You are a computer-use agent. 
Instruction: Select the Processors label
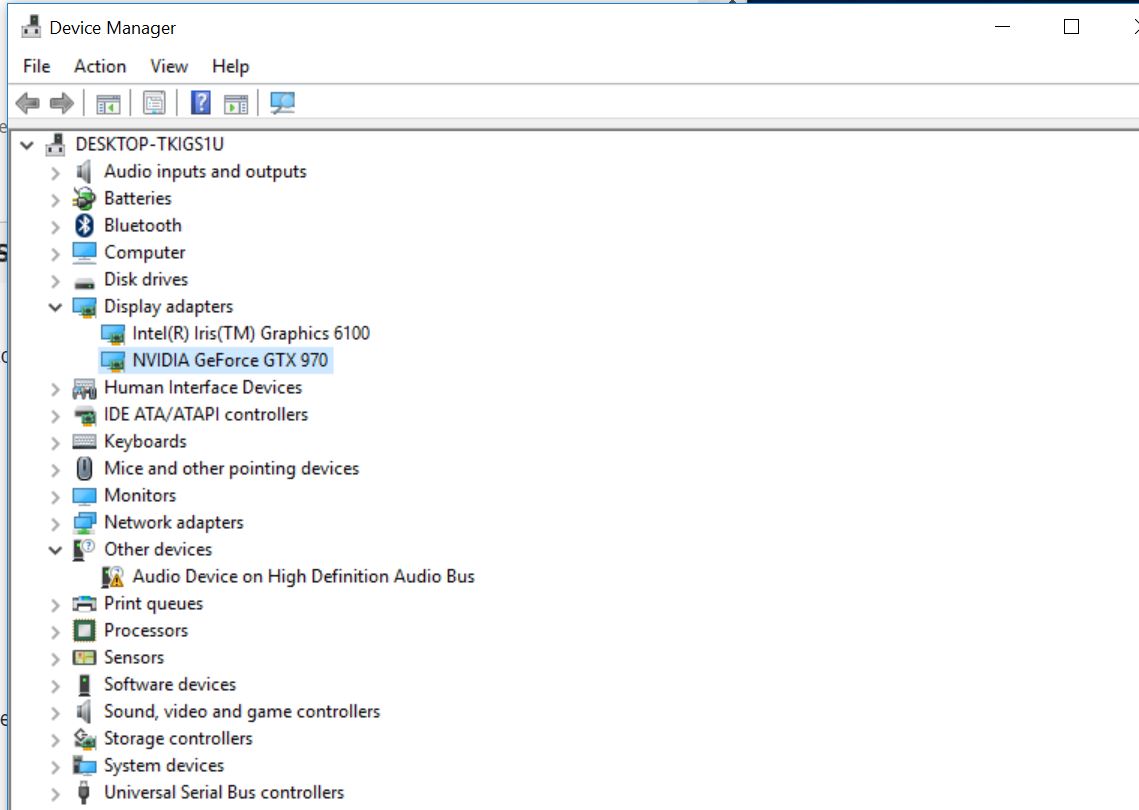click(x=145, y=631)
